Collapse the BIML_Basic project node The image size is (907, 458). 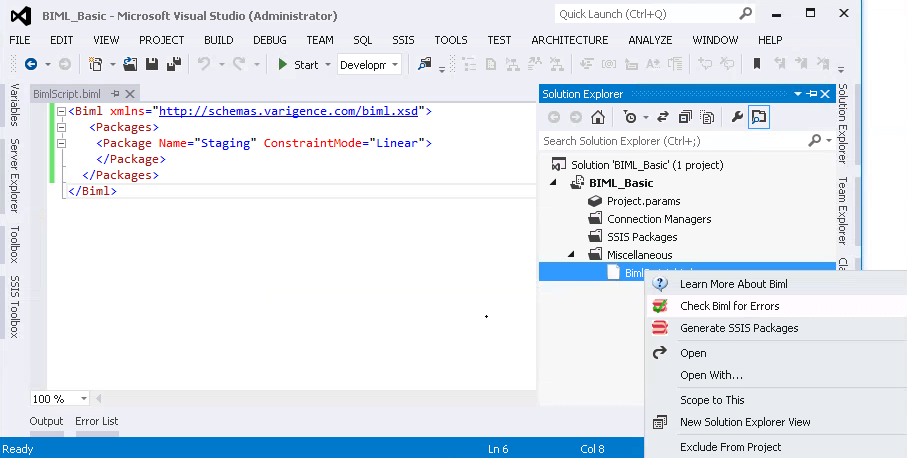tap(554, 183)
